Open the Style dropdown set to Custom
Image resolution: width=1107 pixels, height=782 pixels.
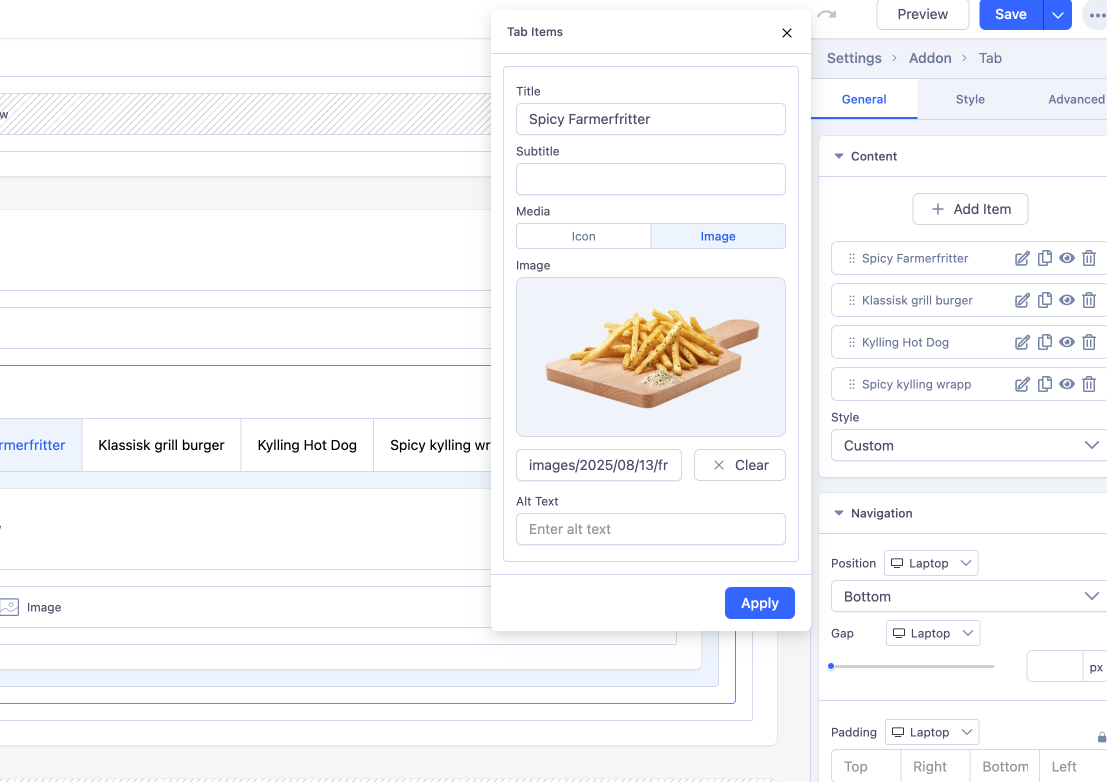pyautogui.click(x=968, y=445)
